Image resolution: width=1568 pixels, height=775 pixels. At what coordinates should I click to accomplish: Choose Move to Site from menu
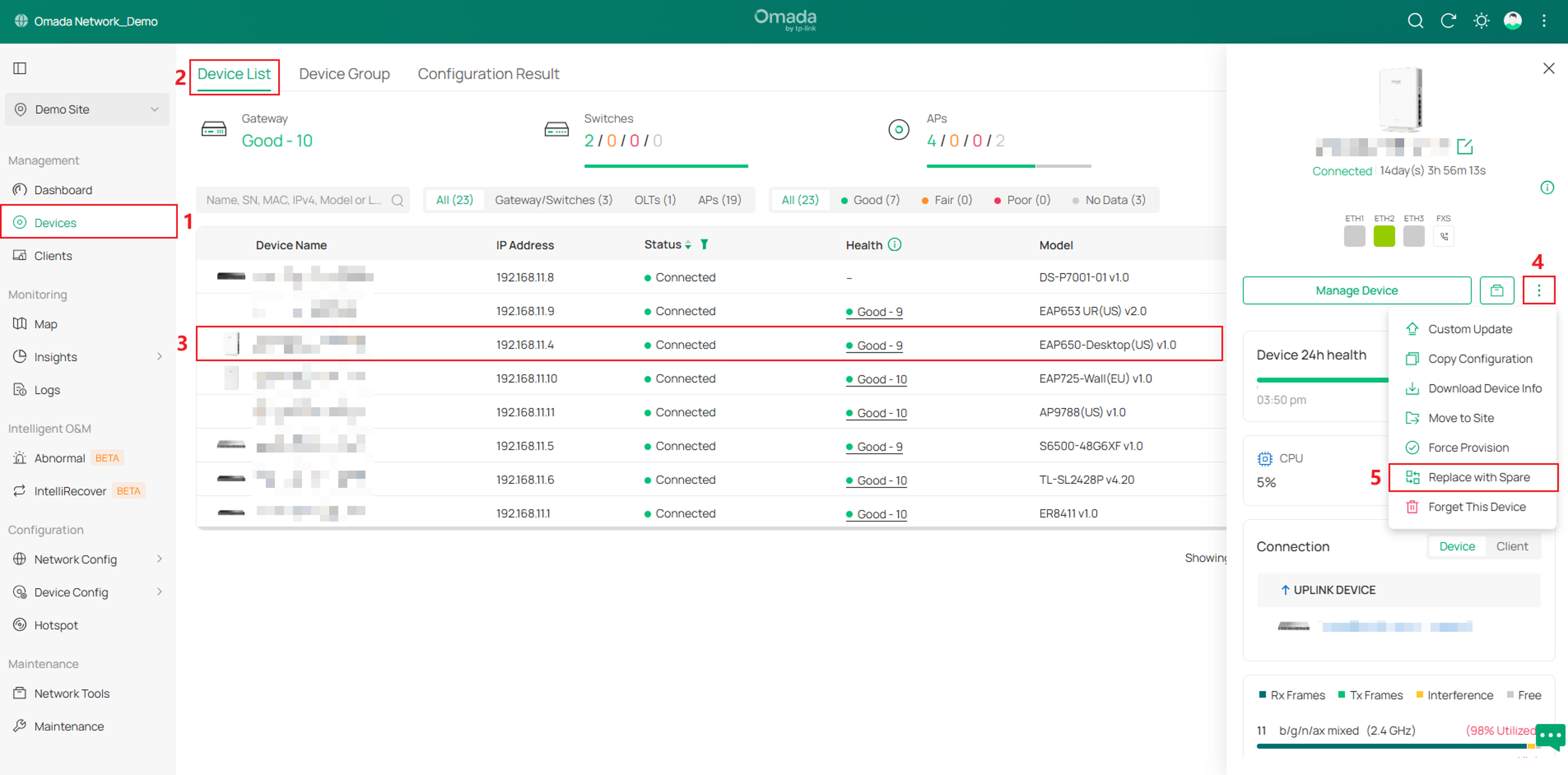point(1473,419)
